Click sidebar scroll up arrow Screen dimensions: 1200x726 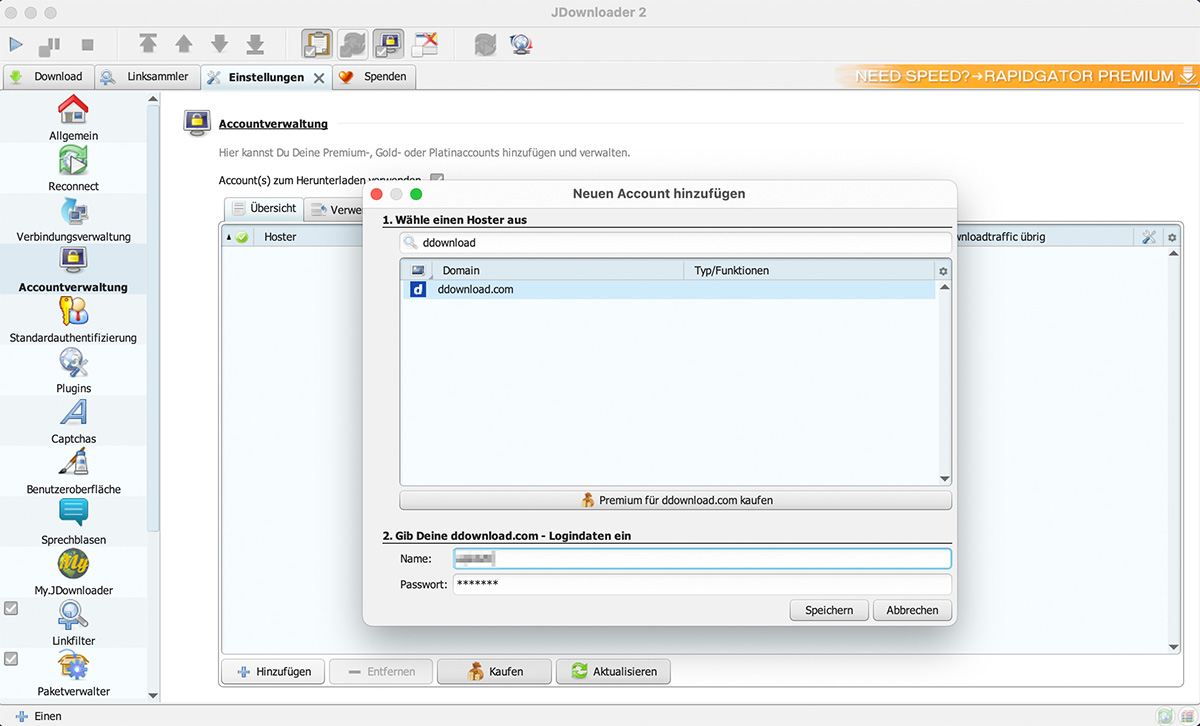pos(153,99)
